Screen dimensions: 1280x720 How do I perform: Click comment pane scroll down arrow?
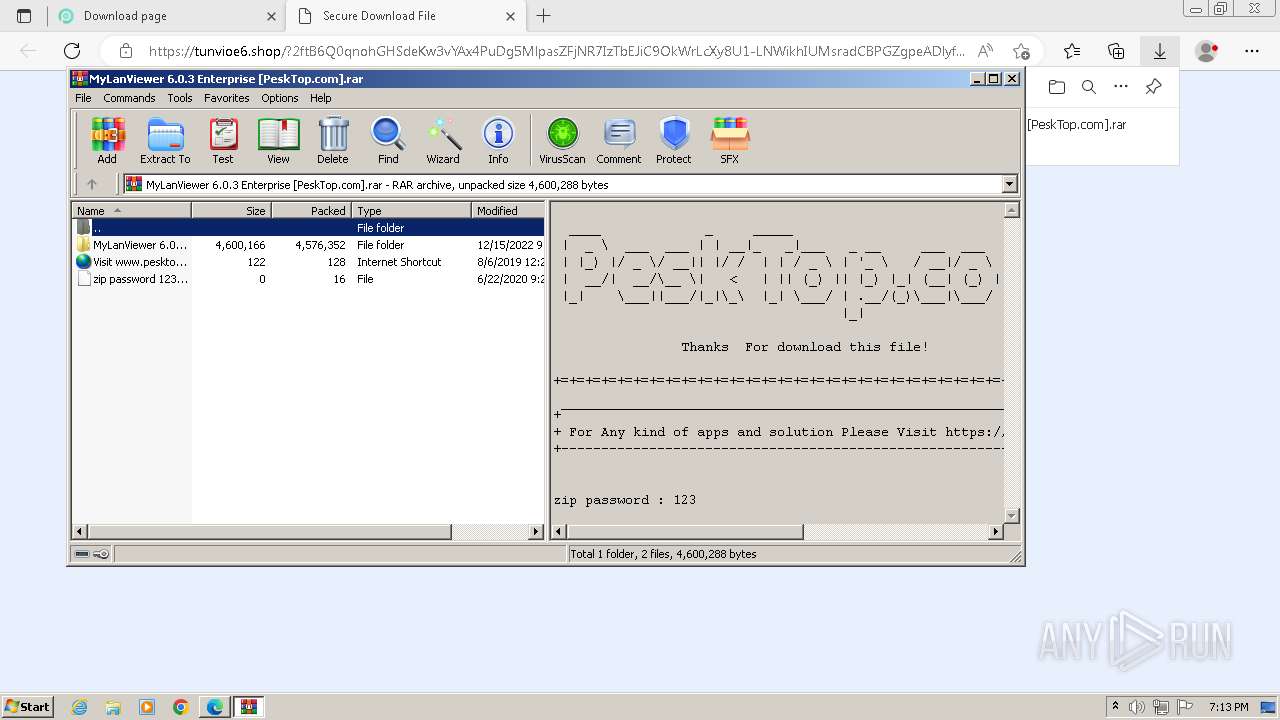click(x=1011, y=516)
